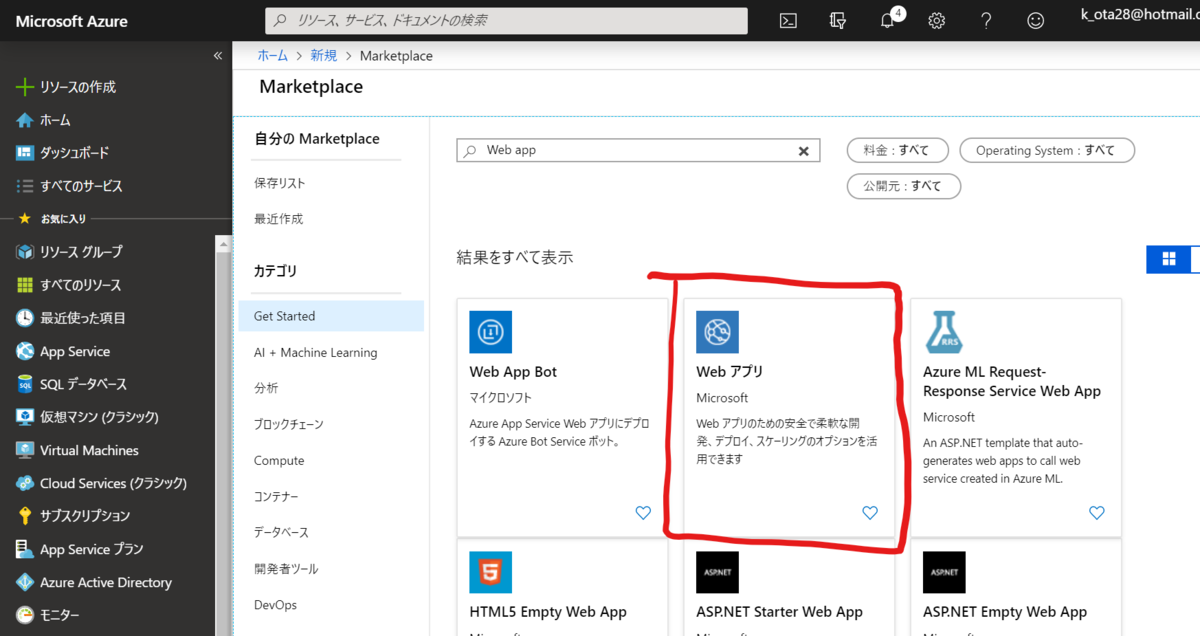Select DevOps category

coord(275,605)
